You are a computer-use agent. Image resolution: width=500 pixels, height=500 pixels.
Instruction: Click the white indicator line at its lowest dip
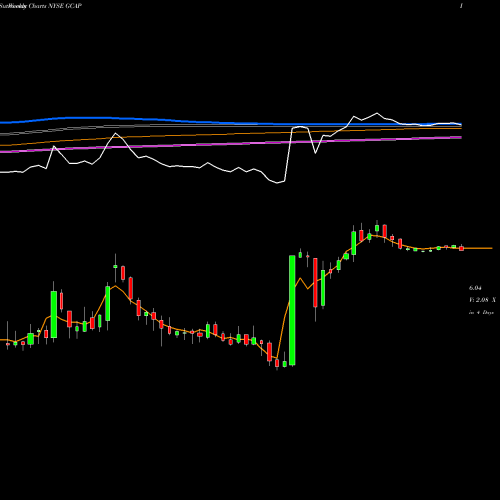click(277, 183)
